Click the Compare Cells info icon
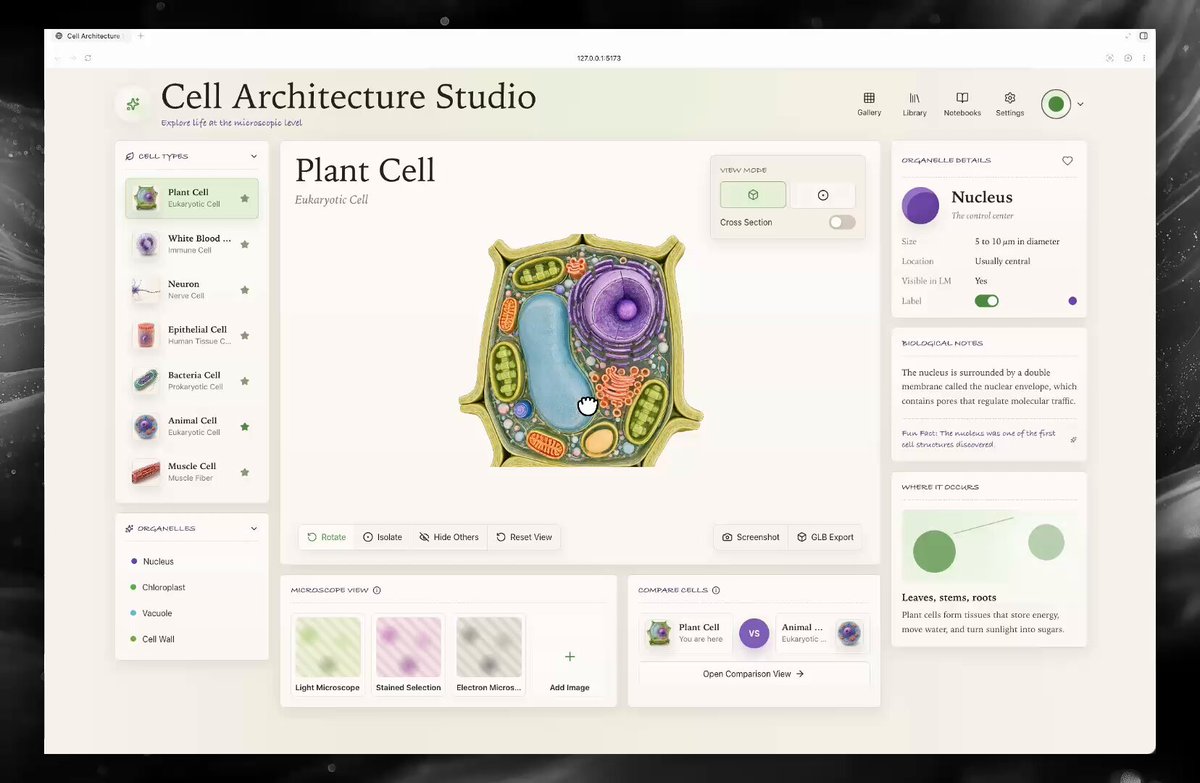The width and height of the screenshot is (1200, 783). pos(716,590)
